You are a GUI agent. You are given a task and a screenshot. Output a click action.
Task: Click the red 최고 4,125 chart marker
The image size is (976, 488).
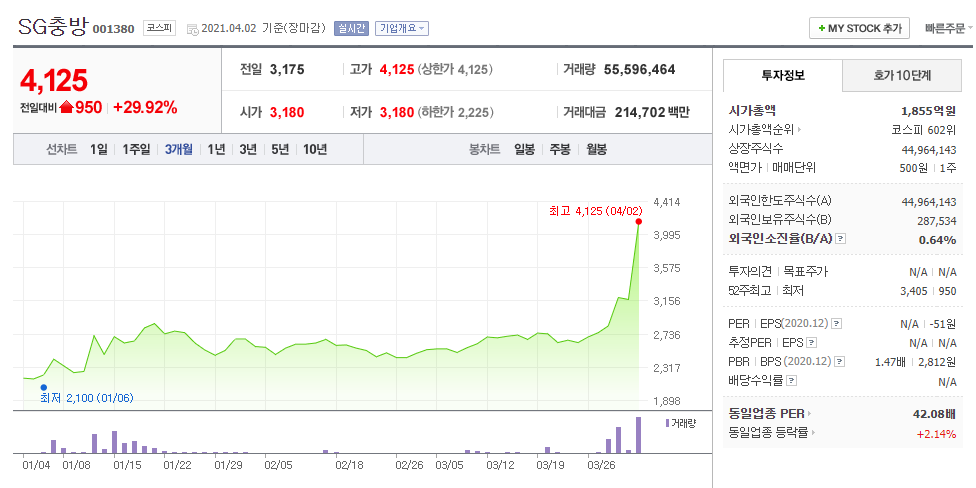639,222
